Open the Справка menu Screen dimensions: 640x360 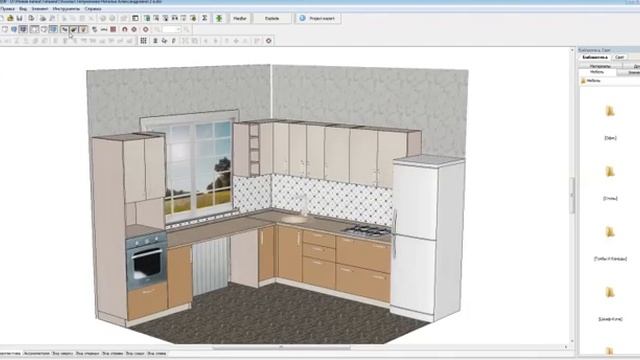[x=93, y=9]
